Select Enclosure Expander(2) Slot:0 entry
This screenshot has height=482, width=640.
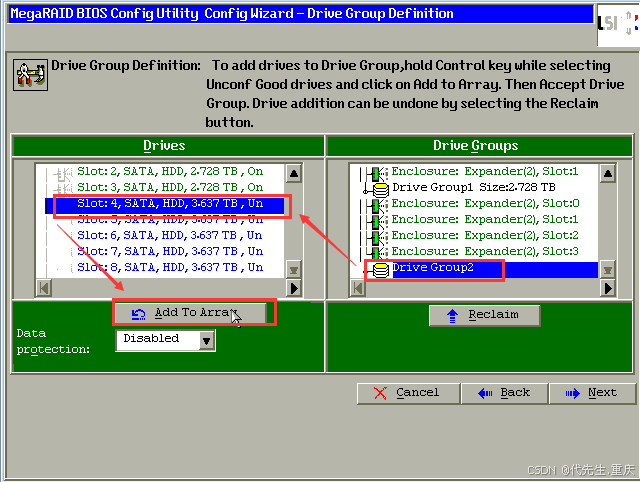tap(485, 204)
